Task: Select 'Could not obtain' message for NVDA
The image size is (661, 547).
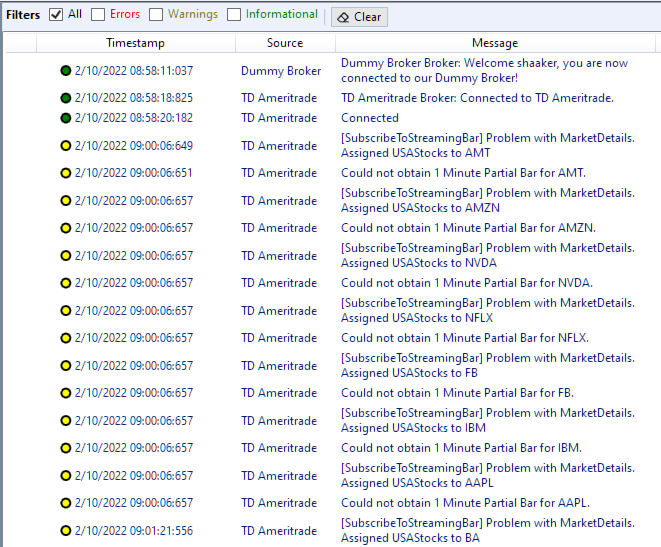Action: [467, 283]
